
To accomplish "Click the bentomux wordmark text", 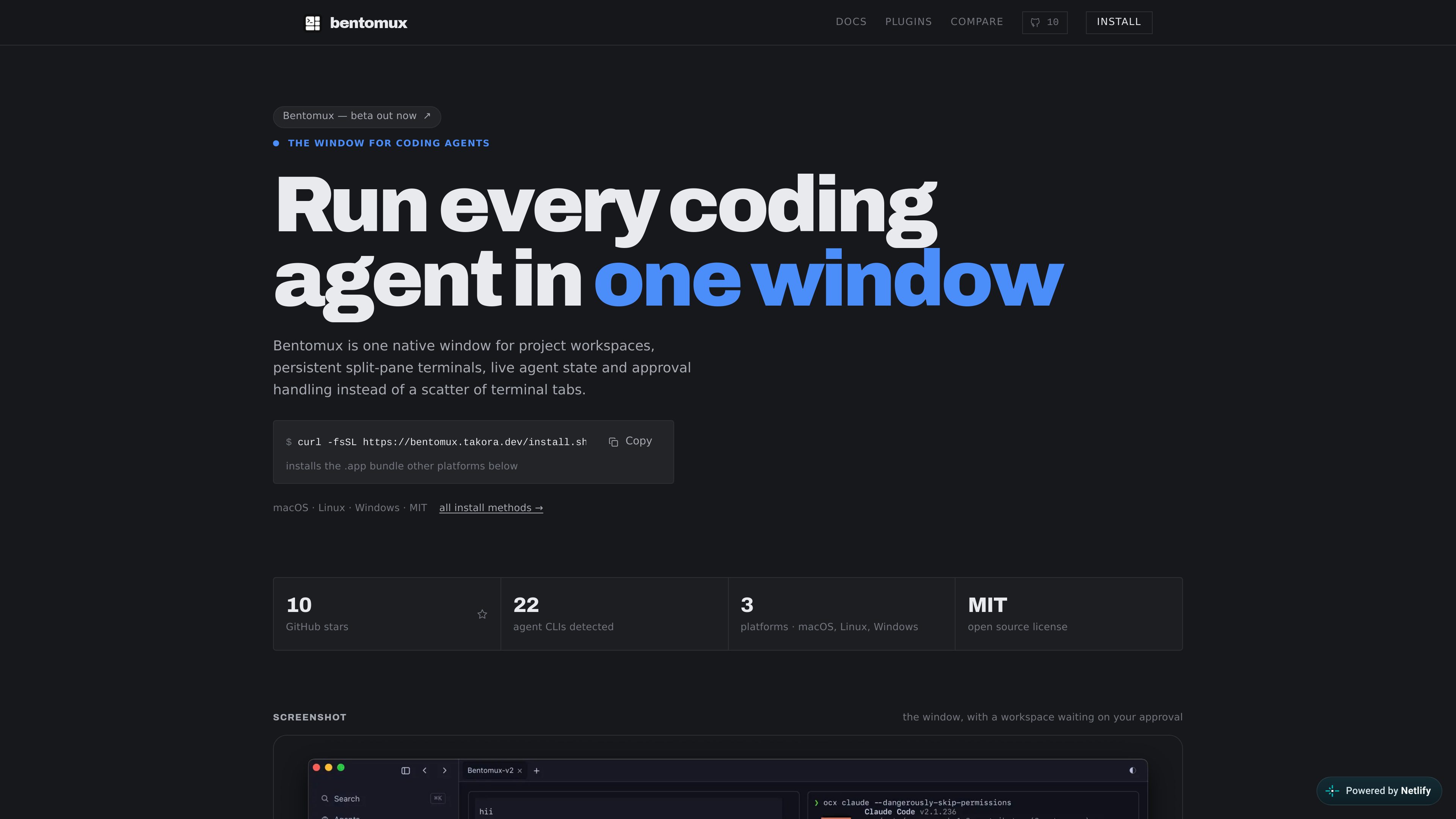I will (x=369, y=23).
